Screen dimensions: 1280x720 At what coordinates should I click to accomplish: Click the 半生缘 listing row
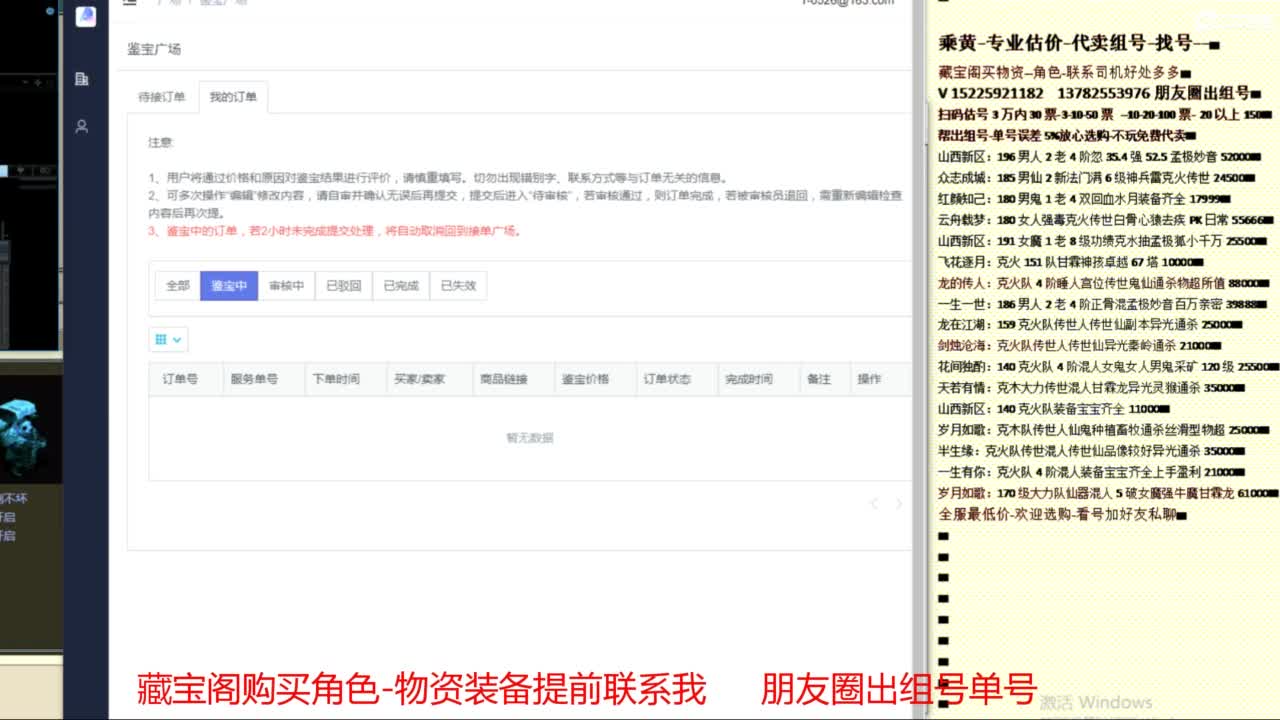tap(1092, 450)
